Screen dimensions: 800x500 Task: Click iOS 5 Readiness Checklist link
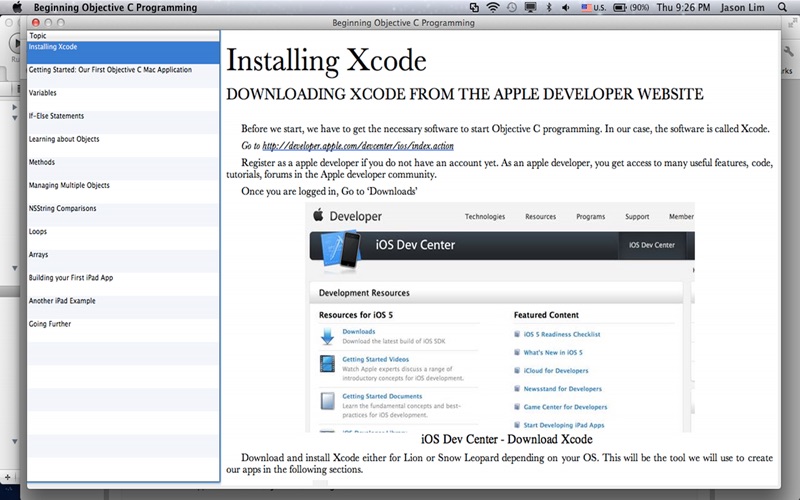[562, 334]
